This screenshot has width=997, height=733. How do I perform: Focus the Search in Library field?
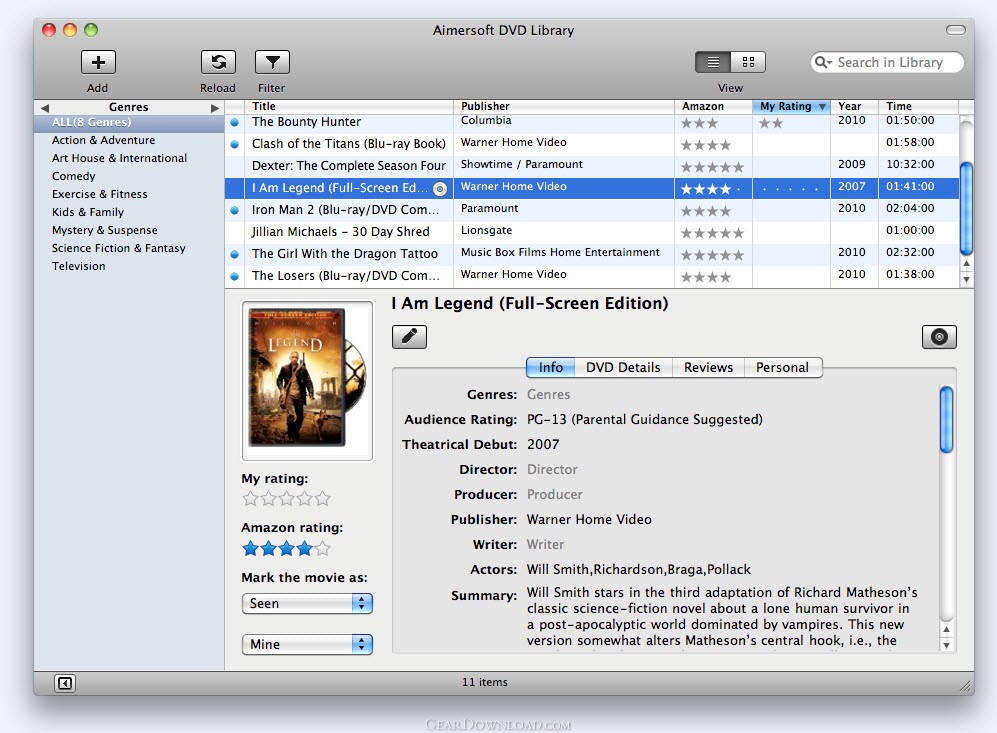coord(890,62)
